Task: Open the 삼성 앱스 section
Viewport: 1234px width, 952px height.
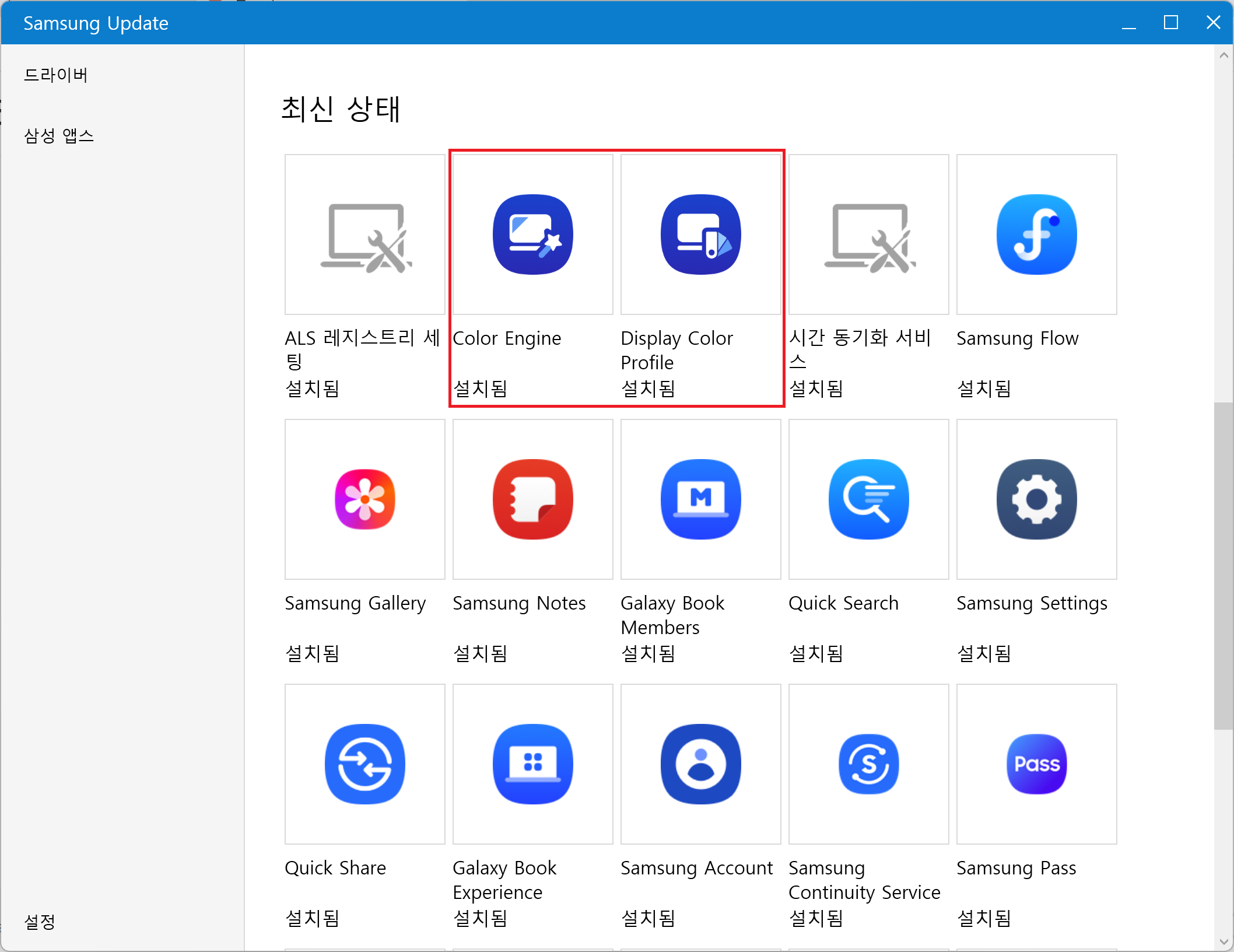Action: [59, 136]
